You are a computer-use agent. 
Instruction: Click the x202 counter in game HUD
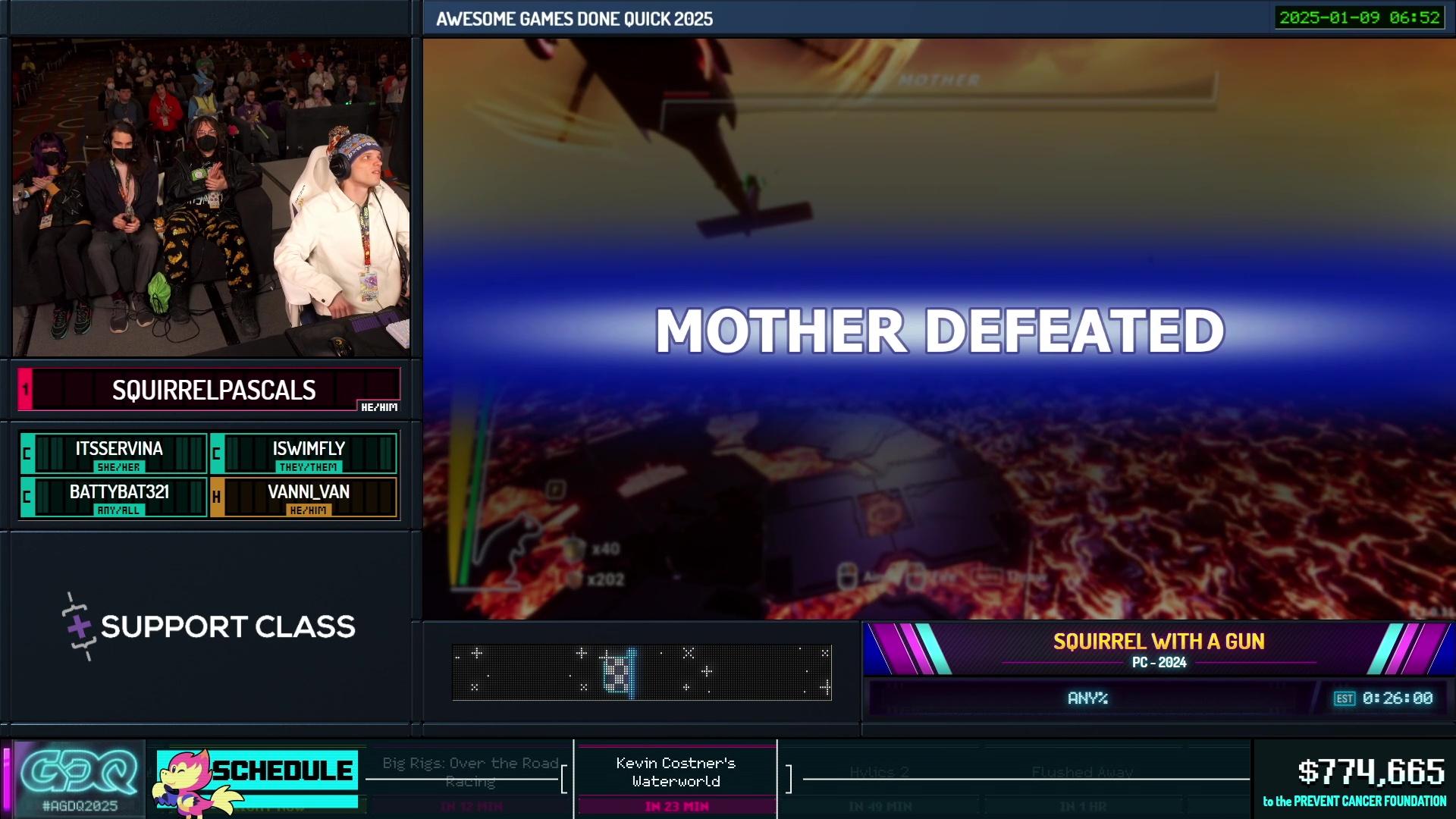[x=606, y=580]
